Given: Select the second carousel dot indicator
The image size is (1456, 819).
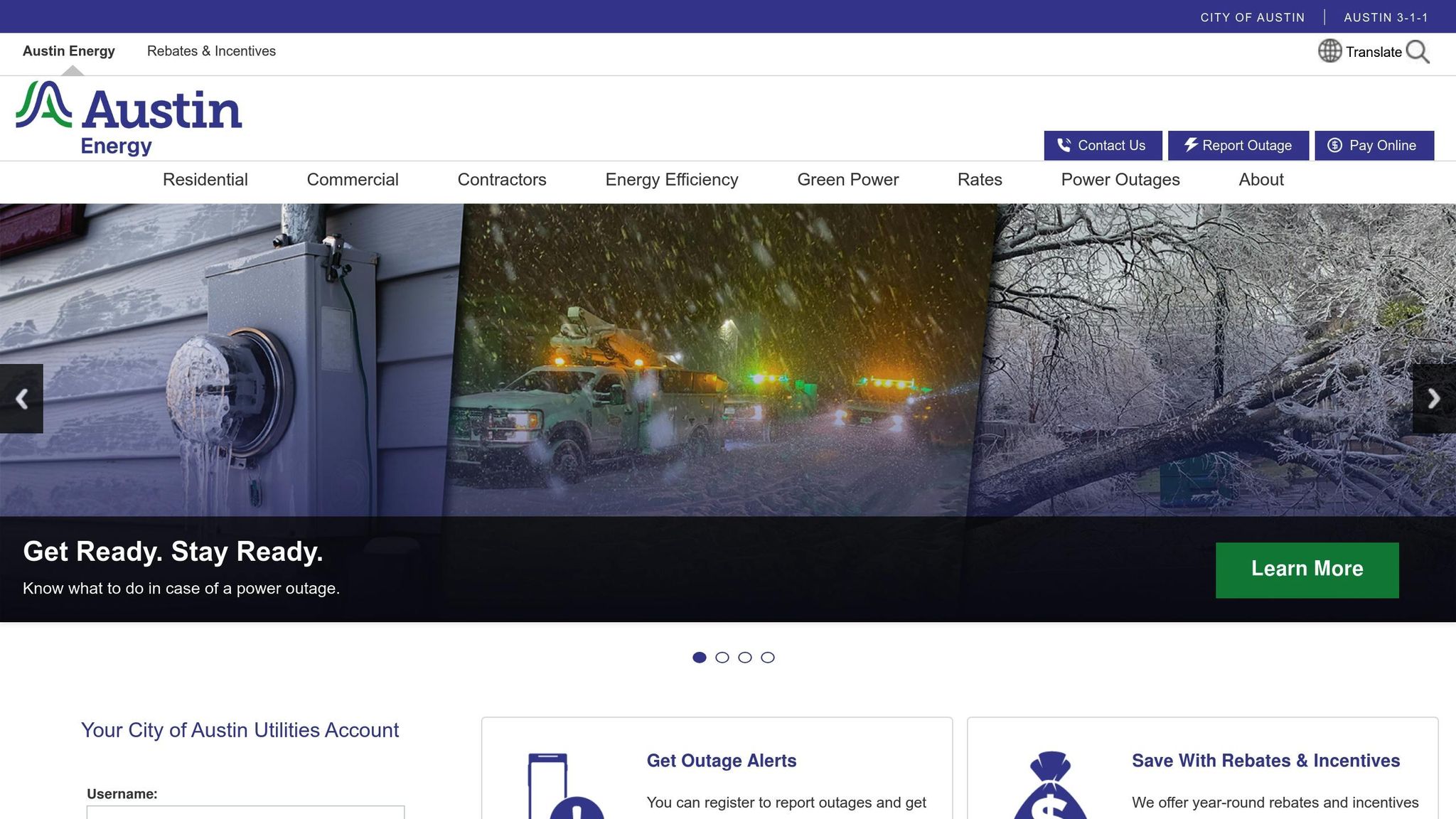Looking at the screenshot, I should [722, 658].
